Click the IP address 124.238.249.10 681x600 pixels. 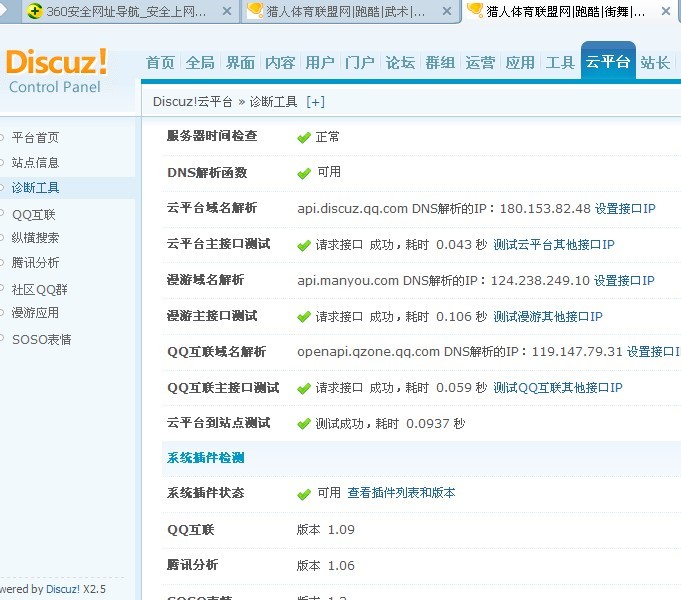[540, 281]
